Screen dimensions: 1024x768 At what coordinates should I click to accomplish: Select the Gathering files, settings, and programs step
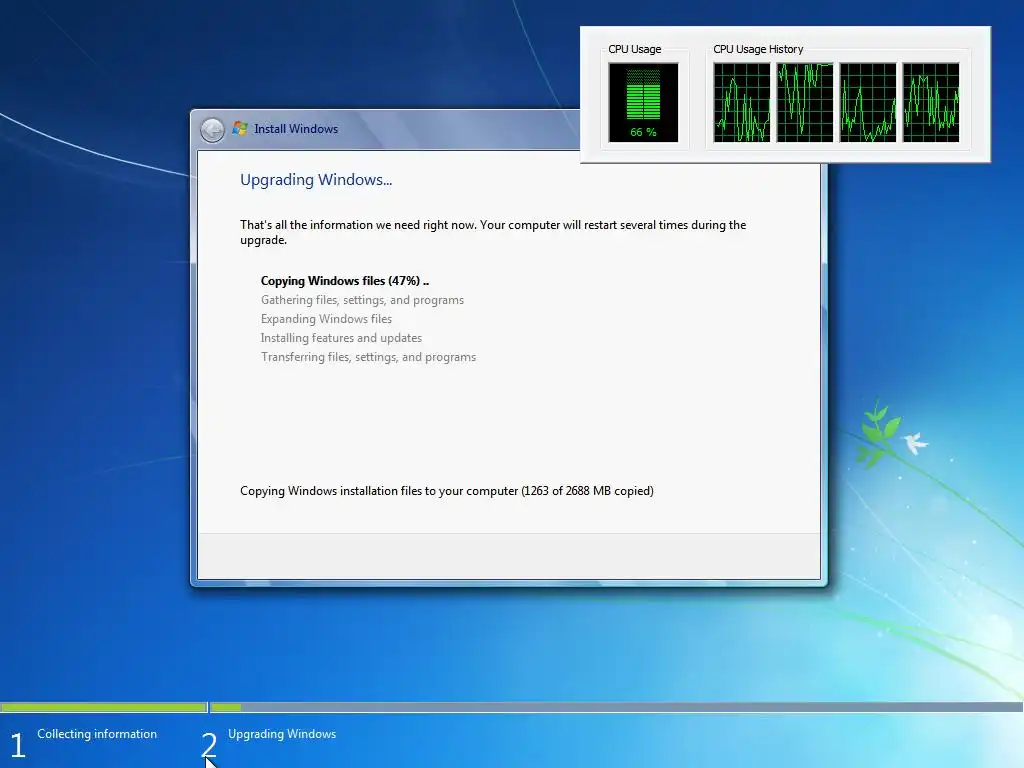(x=362, y=300)
